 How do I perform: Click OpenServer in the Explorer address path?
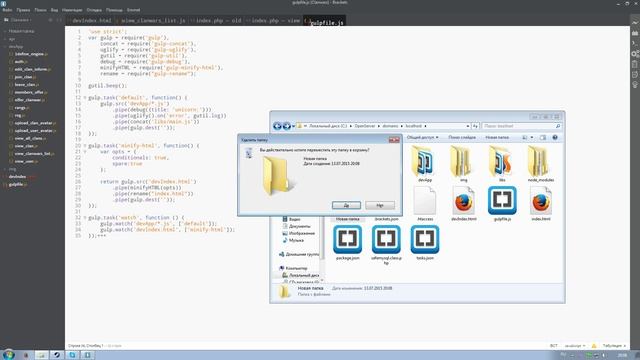[364, 126]
